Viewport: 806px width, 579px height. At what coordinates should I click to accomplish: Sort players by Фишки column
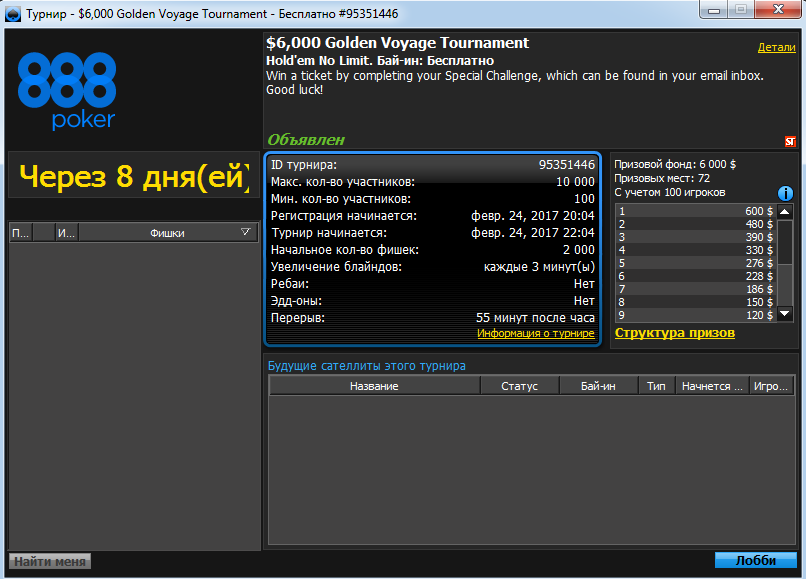pos(168,233)
